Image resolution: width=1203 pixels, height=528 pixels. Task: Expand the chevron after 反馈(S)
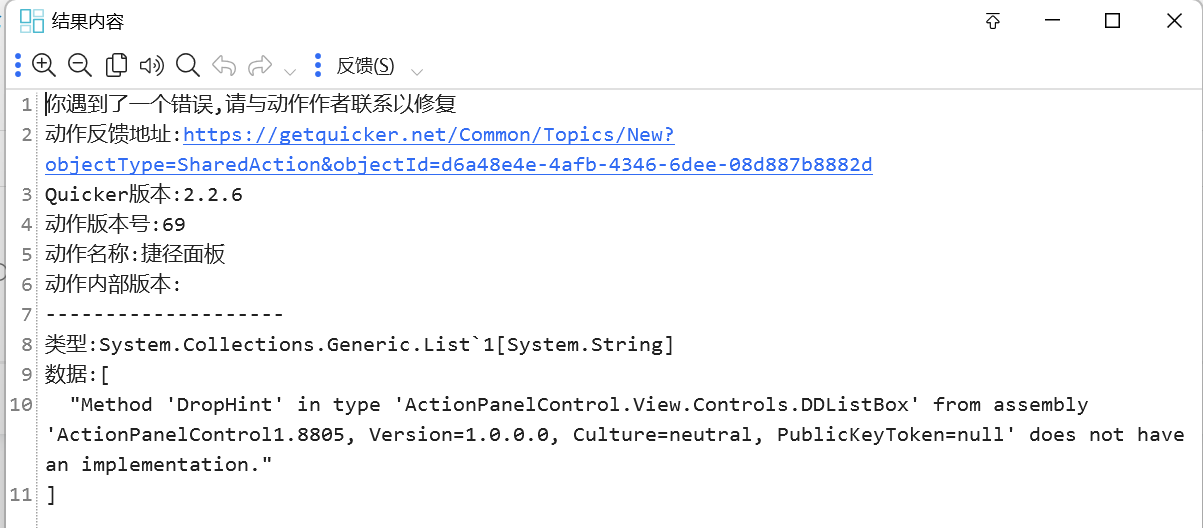pos(417,71)
